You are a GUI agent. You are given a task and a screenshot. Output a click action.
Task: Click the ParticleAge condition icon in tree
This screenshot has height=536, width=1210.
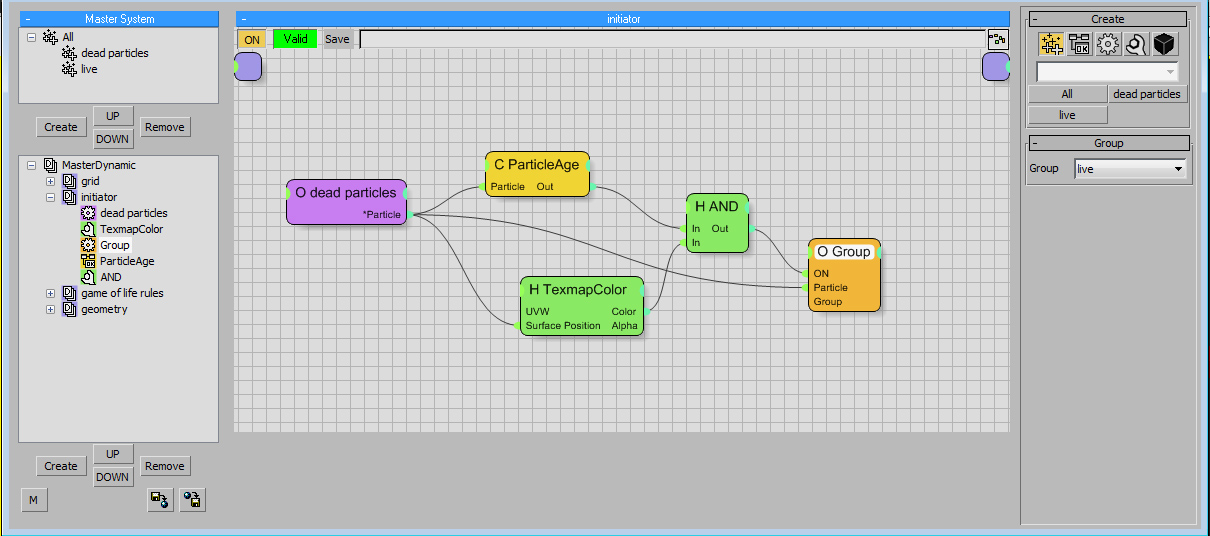88,261
